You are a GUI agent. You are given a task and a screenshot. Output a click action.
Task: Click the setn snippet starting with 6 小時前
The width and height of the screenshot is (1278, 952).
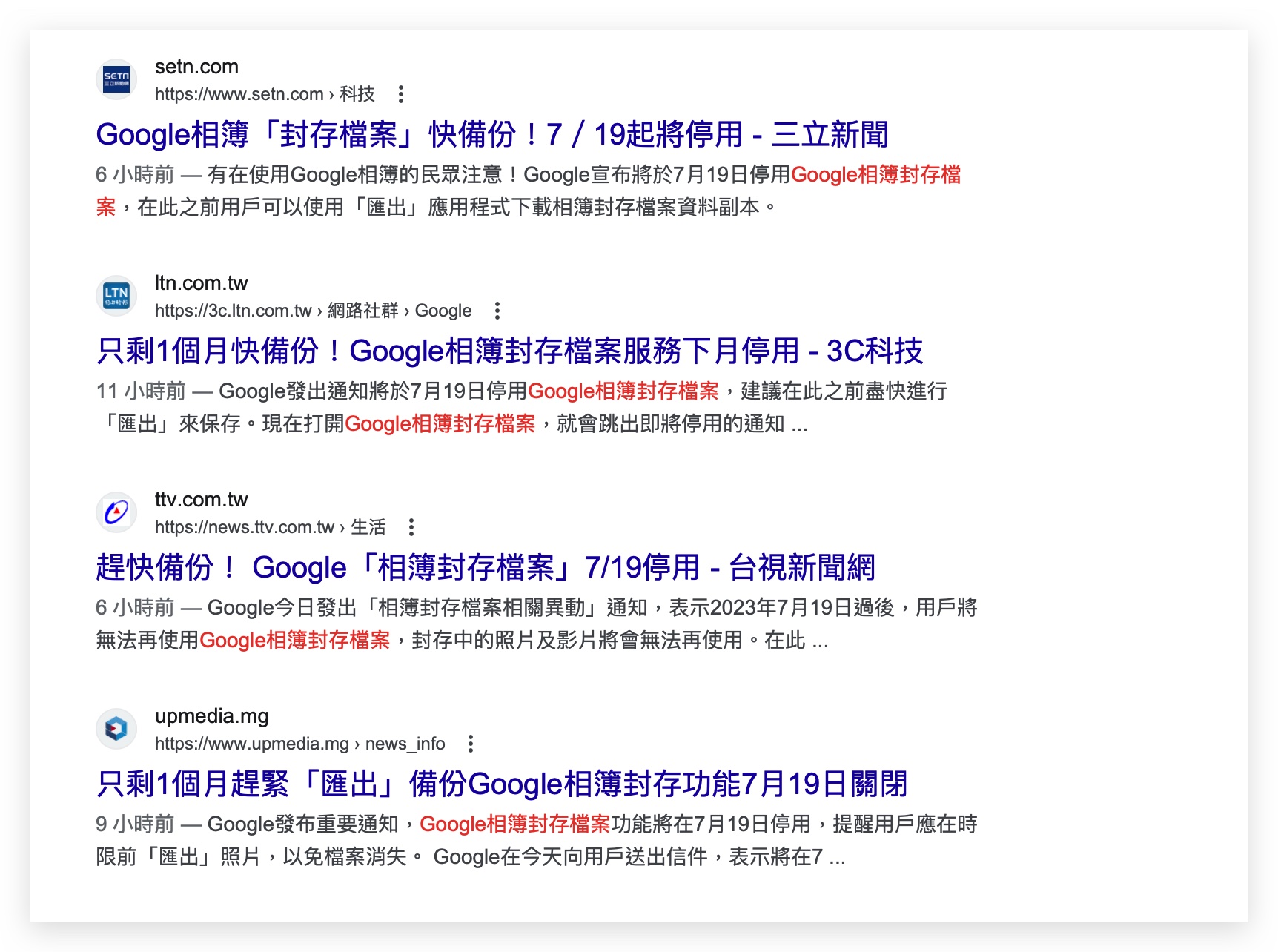(529, 191)
